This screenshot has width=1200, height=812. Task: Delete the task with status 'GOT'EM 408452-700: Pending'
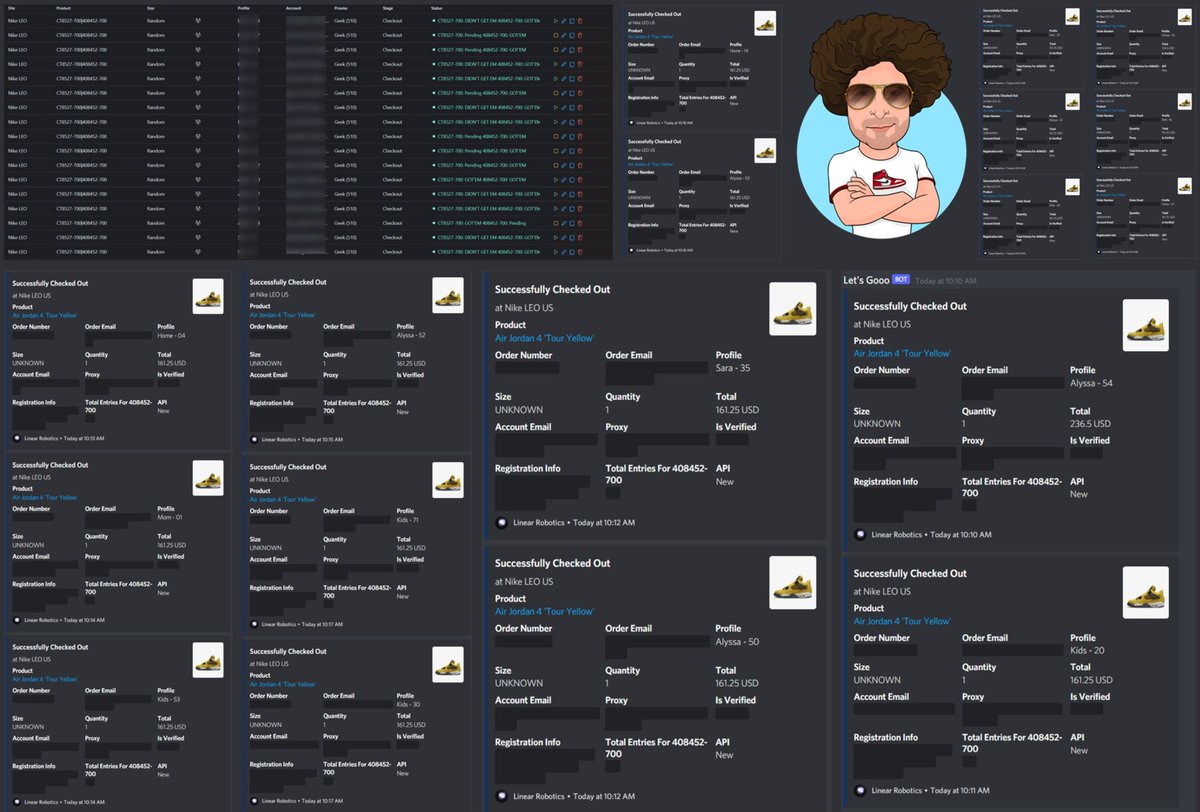[580, 223]
